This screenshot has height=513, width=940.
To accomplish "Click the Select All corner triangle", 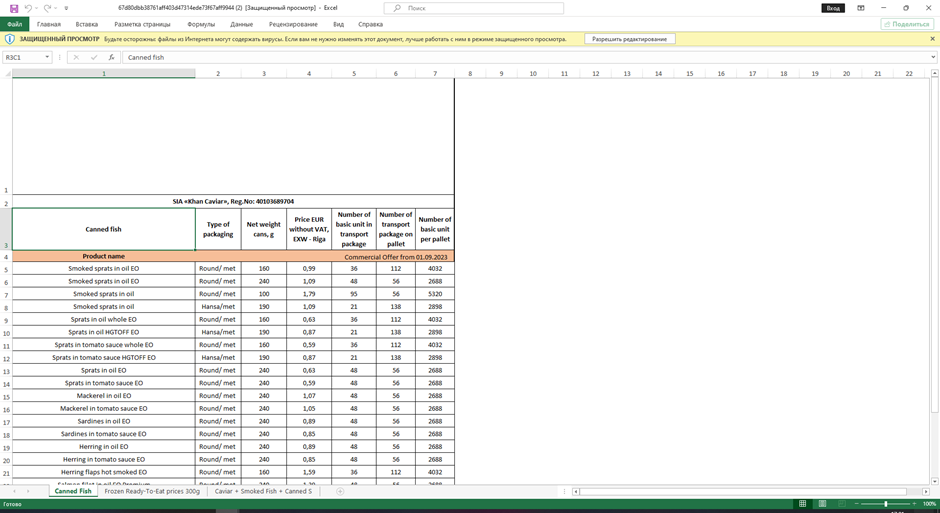I will click(6, 74).
